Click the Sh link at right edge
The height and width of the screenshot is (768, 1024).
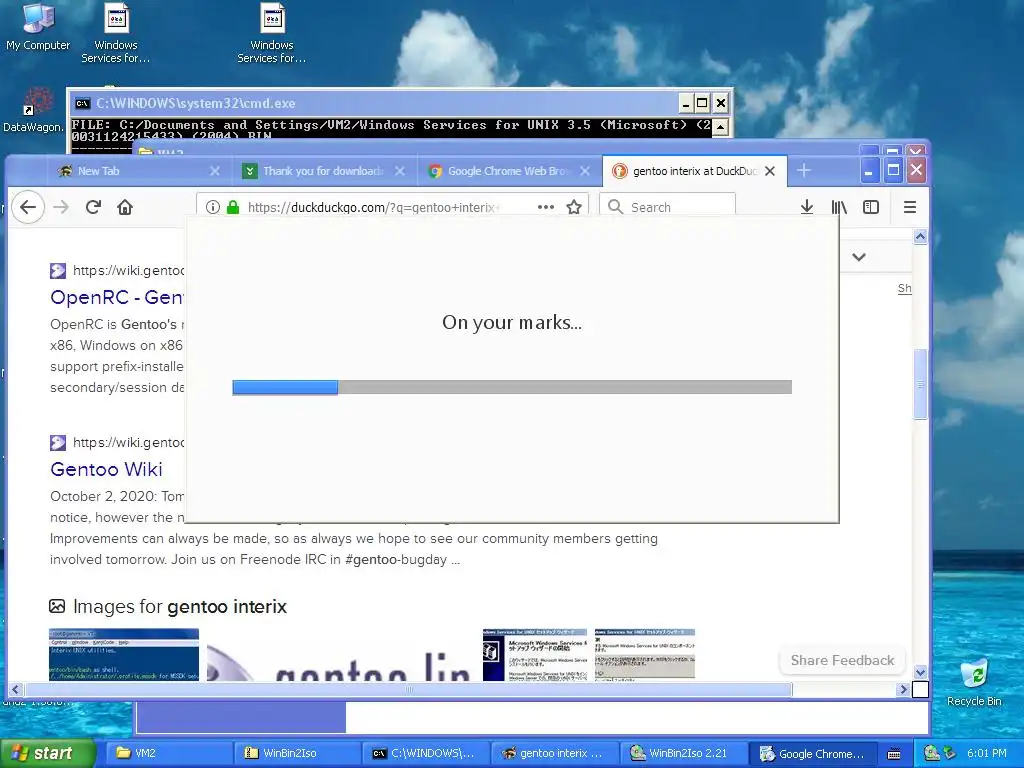click(x=904, y=288)
